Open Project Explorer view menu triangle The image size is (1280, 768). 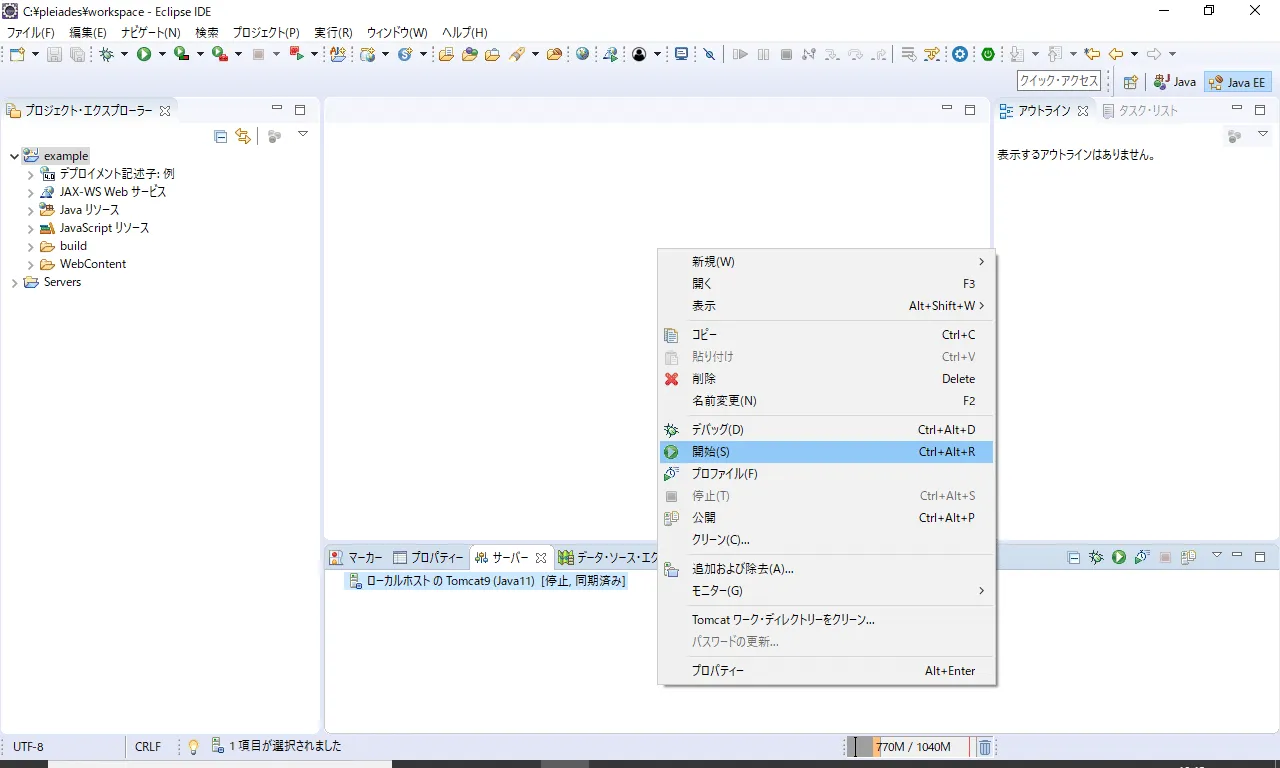click(303, 134)
